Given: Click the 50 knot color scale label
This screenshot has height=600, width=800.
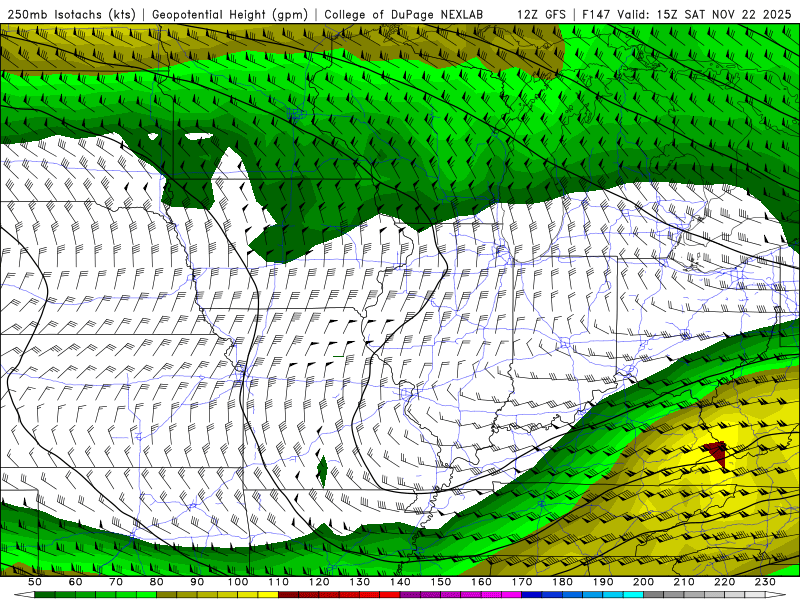Looking at the screenshot, I should [35, 582].
